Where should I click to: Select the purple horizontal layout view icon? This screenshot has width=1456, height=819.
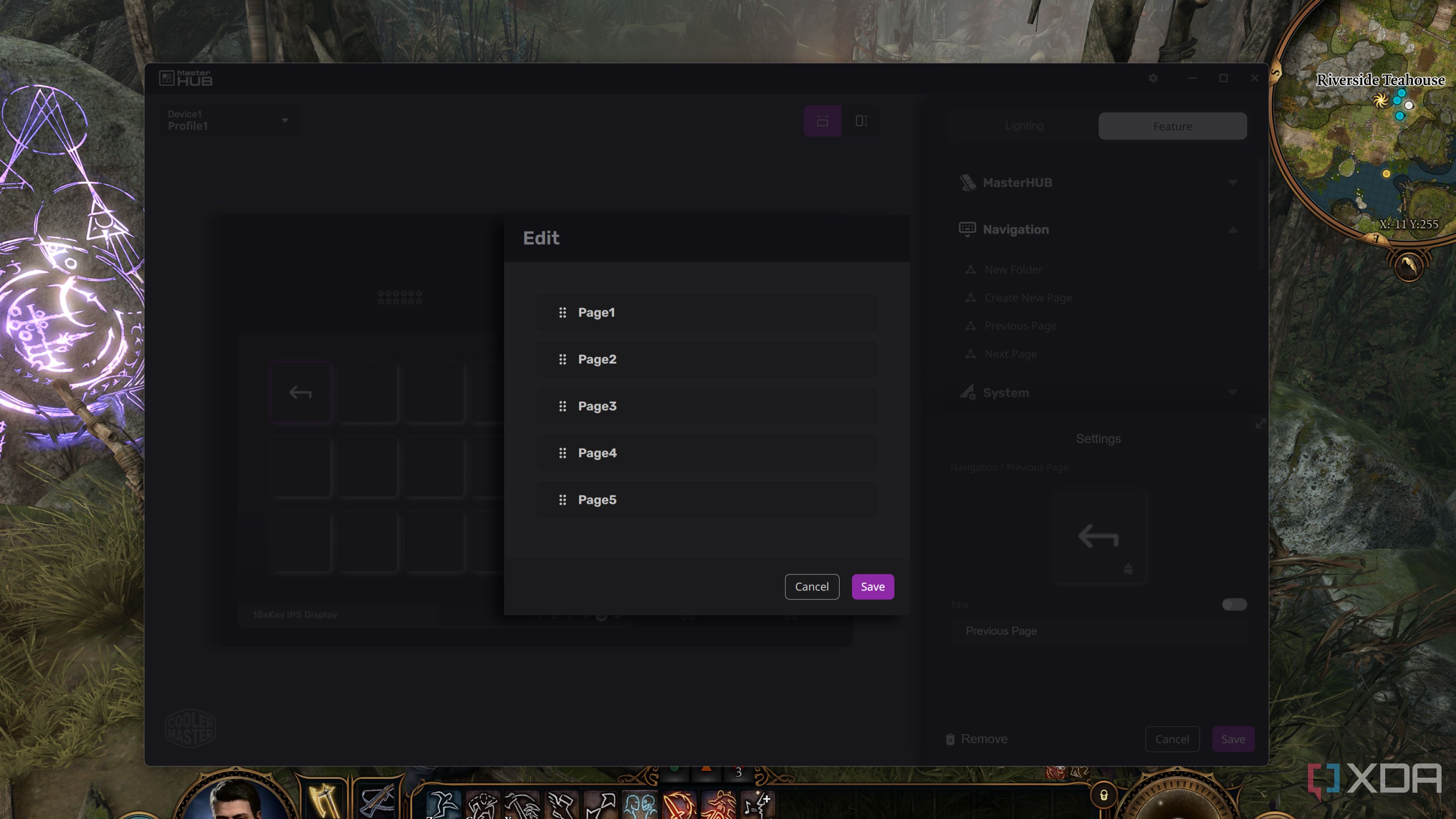822,121
